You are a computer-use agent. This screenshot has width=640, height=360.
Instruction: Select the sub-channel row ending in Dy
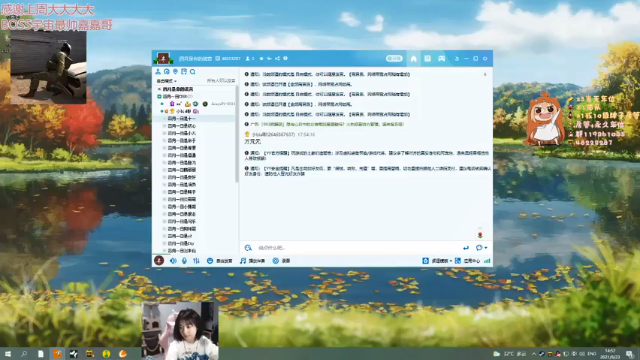coord(181,243)
